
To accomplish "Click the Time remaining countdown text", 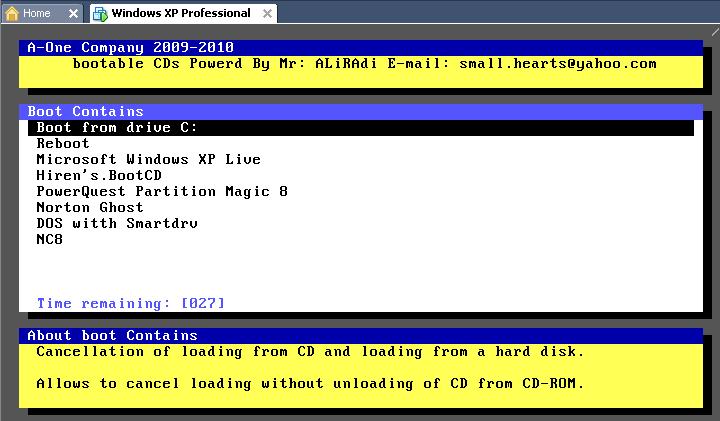I will [x=130, y=303].
